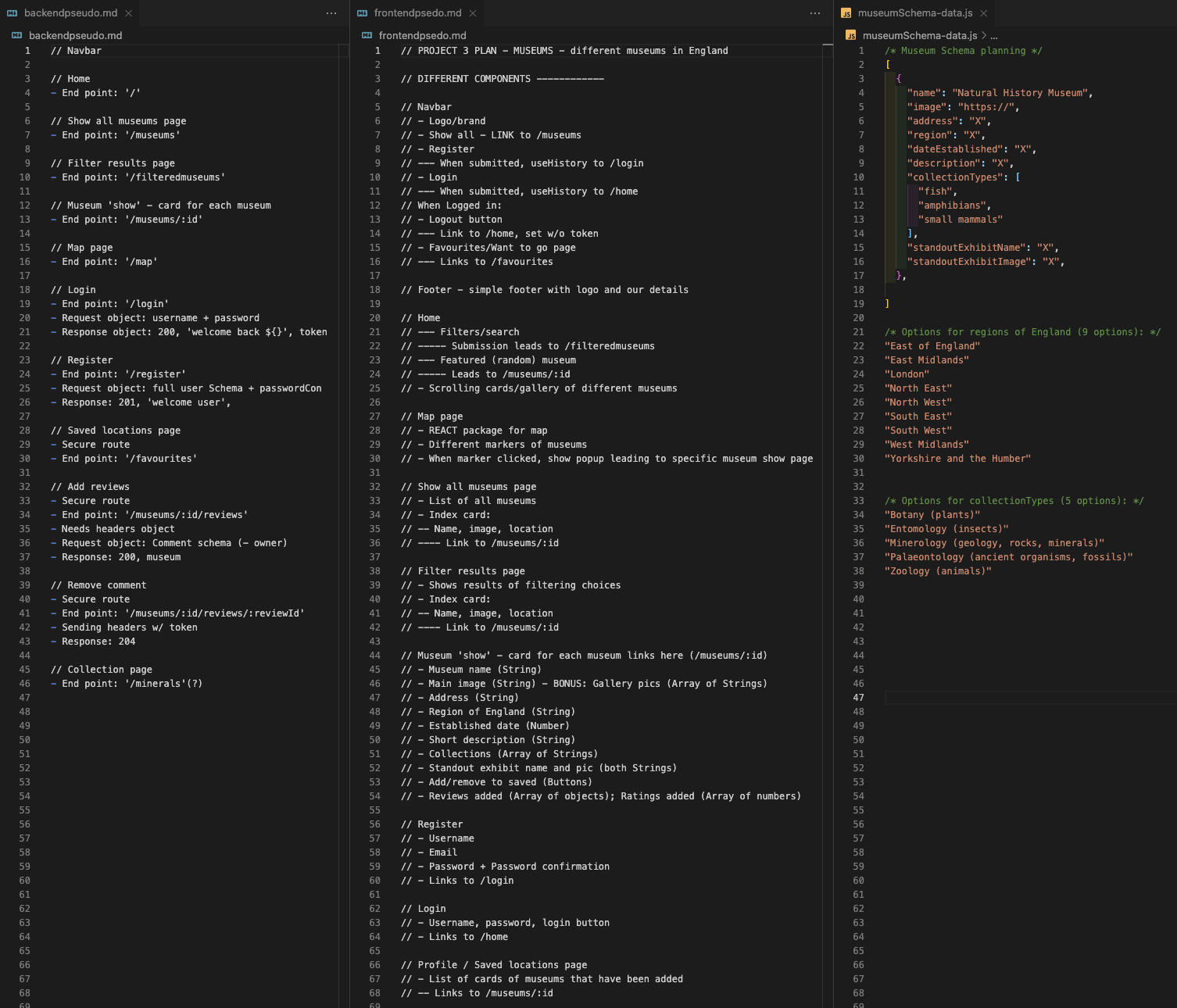Close the museumSchema-data.js tab
Image resolution: width=1177 pixels, height=1008 pixels.
[984, 13]
